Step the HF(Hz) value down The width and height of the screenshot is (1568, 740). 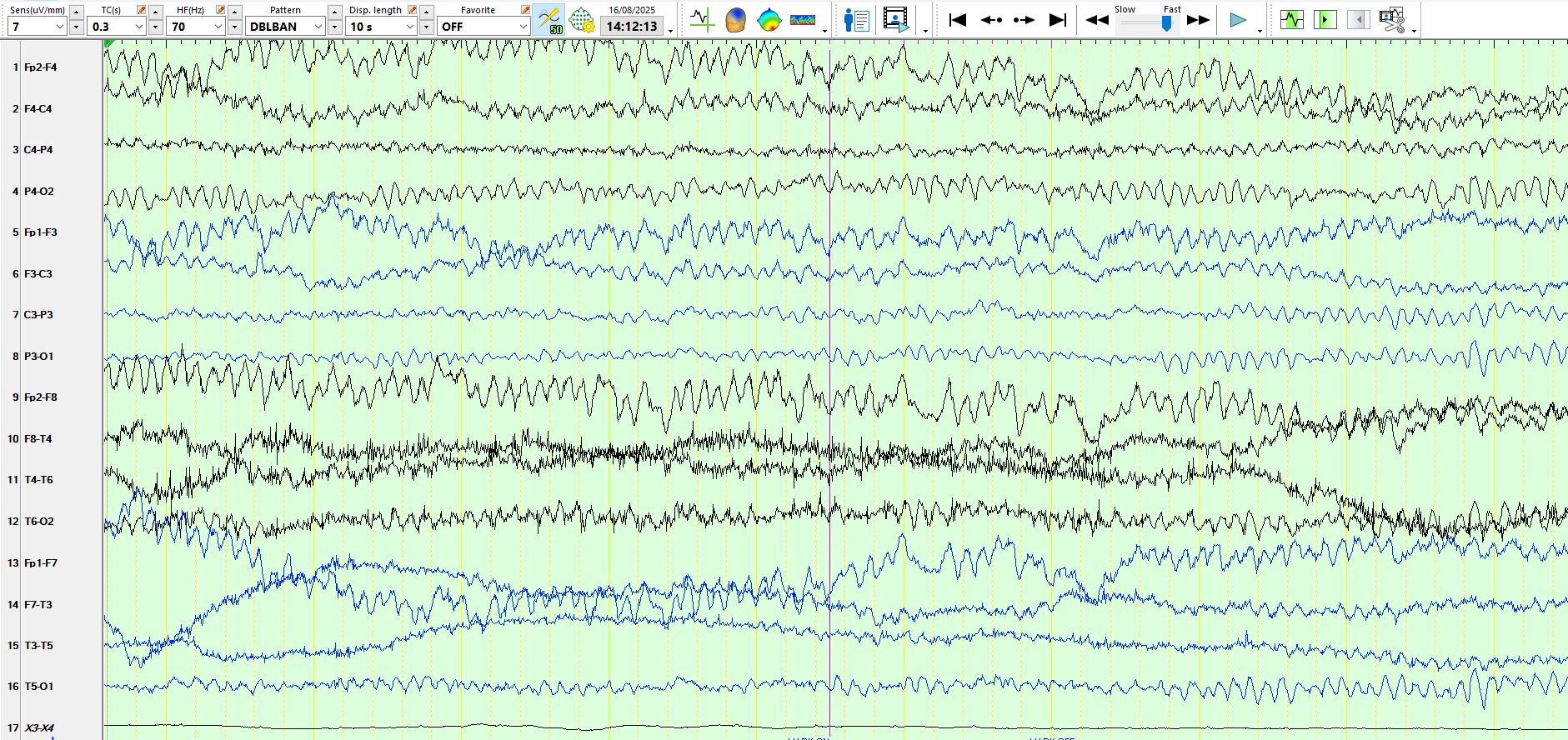[234, 27]
